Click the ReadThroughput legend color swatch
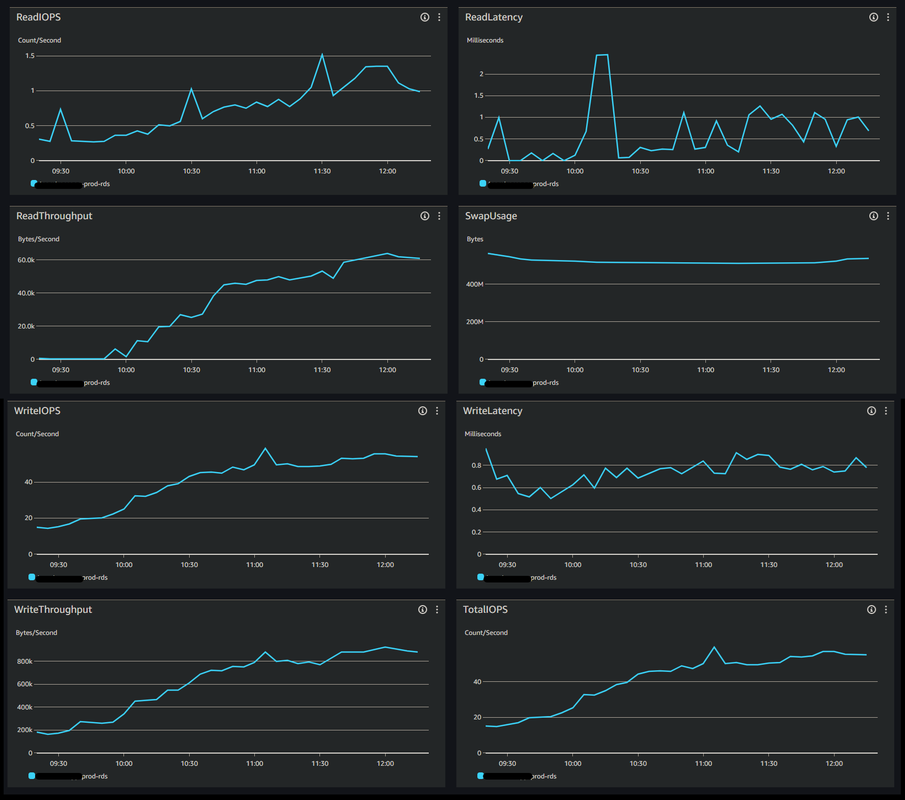 (33, 382)
